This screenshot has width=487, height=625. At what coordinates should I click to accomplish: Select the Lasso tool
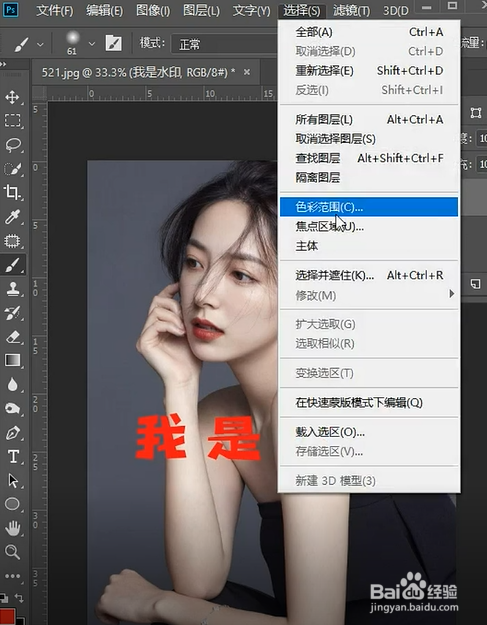click(12, 145)
